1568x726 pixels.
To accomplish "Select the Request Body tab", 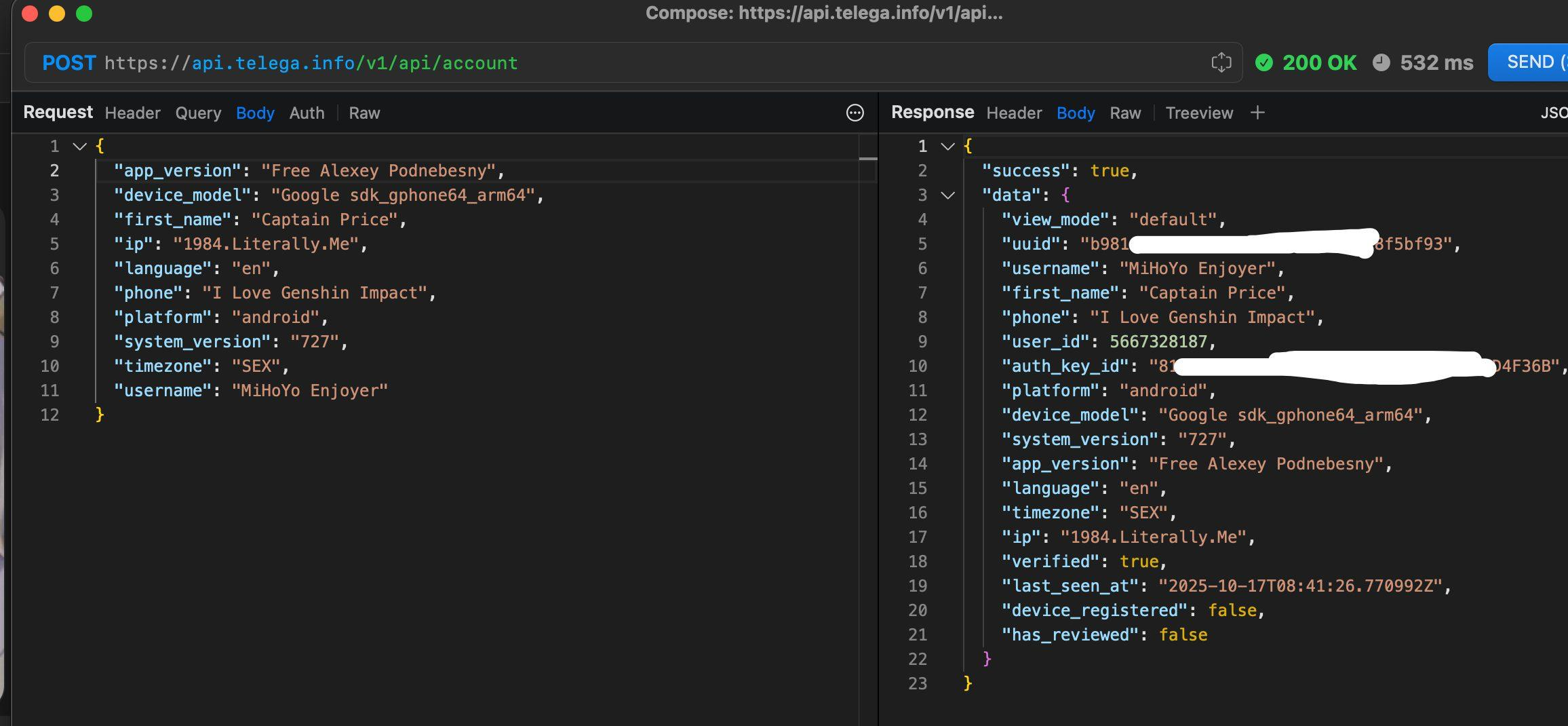I will 255,113.
